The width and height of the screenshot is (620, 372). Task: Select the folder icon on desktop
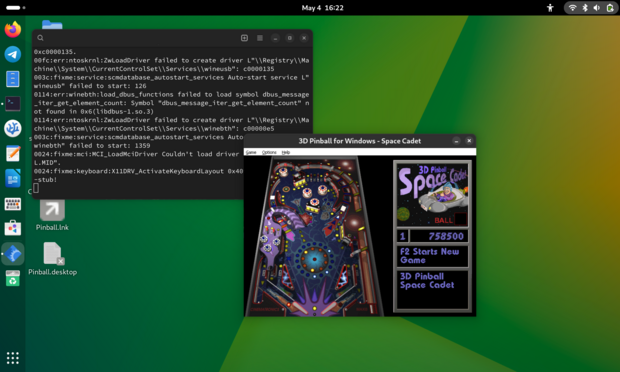52,25
